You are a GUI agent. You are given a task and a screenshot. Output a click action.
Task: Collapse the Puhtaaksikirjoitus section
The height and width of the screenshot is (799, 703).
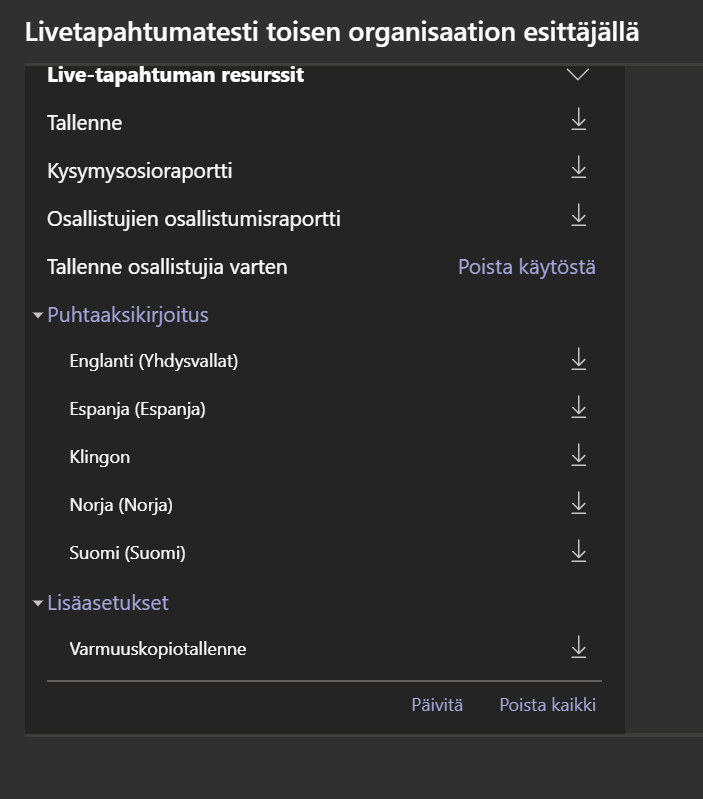click(38, 315)
